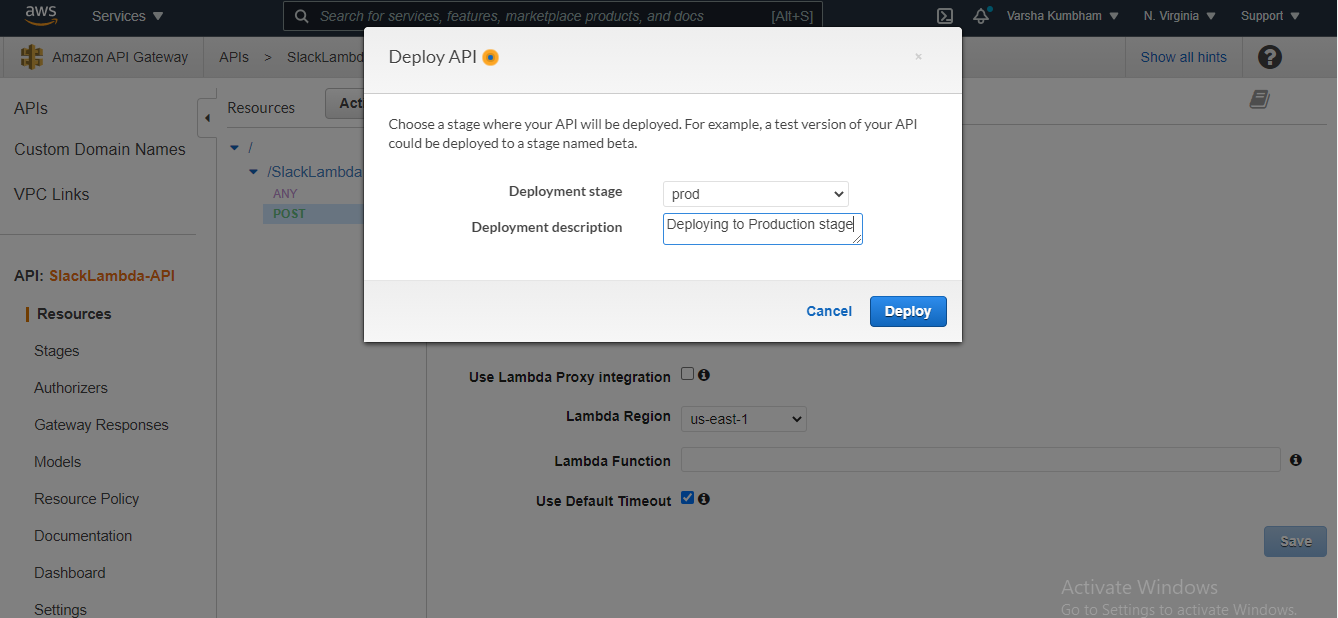
Task: Collapse the left sidebar with the arrow handle
Action: (207, 118)
